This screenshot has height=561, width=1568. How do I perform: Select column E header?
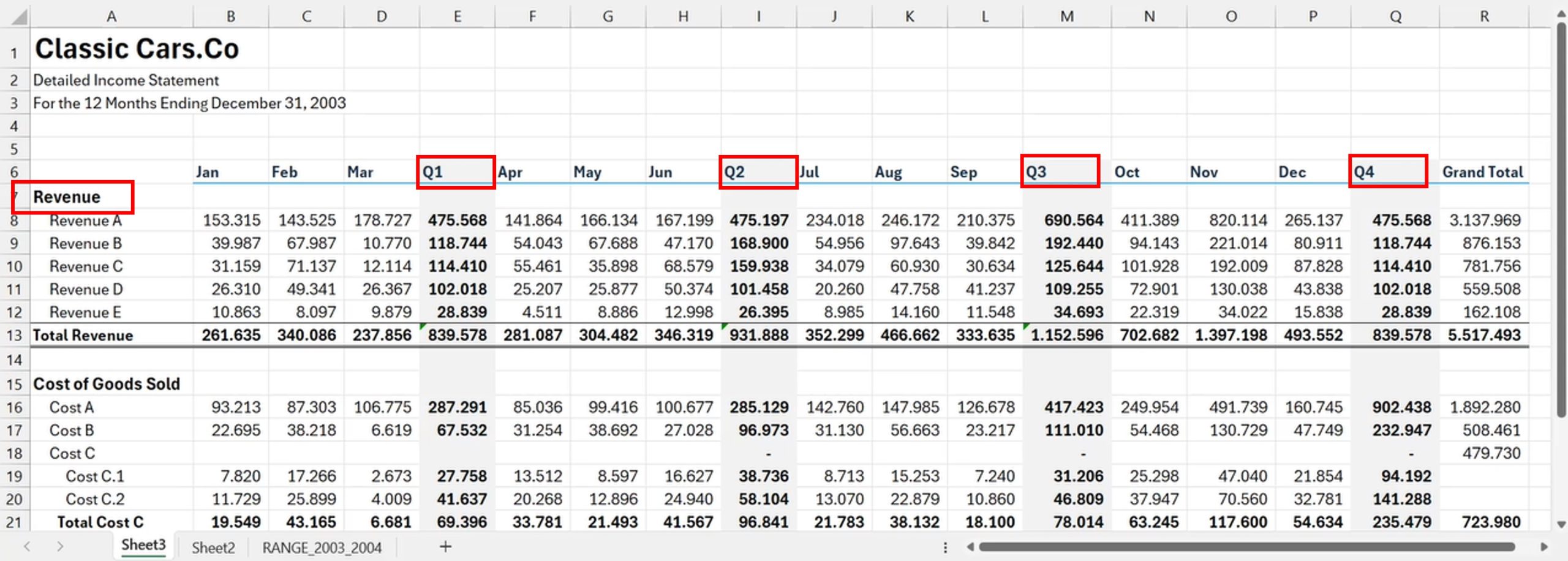(x=457, y=17)
